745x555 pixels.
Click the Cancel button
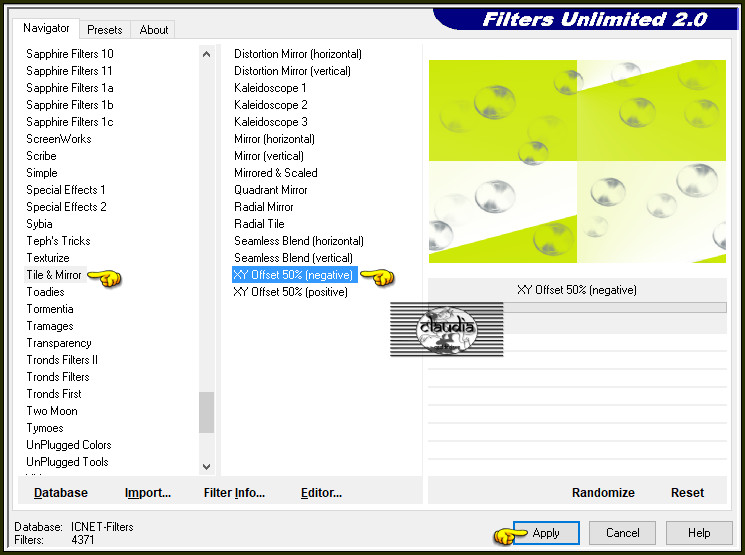coord(622,533)
